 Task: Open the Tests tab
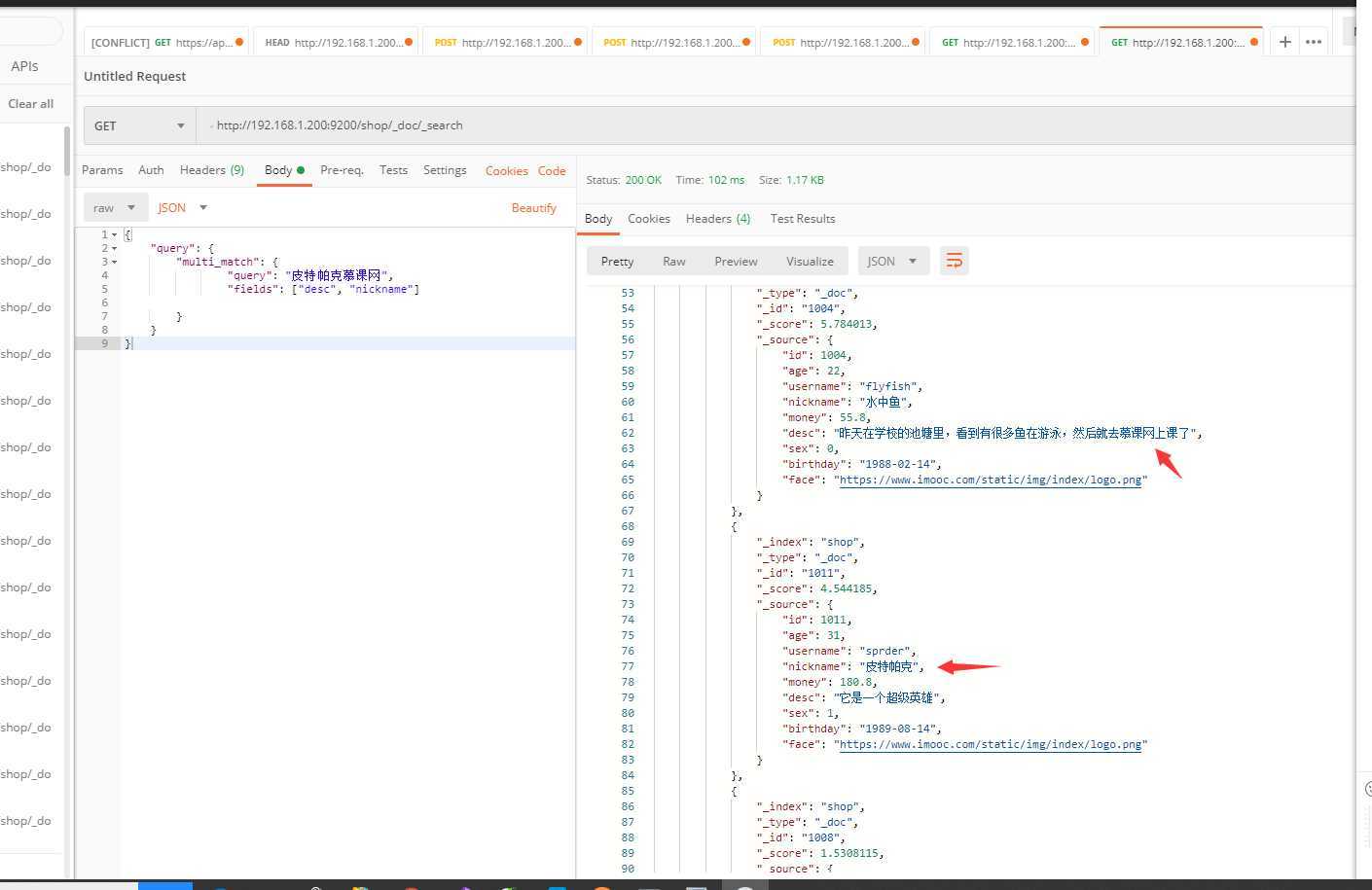click(x=393, y=170)
